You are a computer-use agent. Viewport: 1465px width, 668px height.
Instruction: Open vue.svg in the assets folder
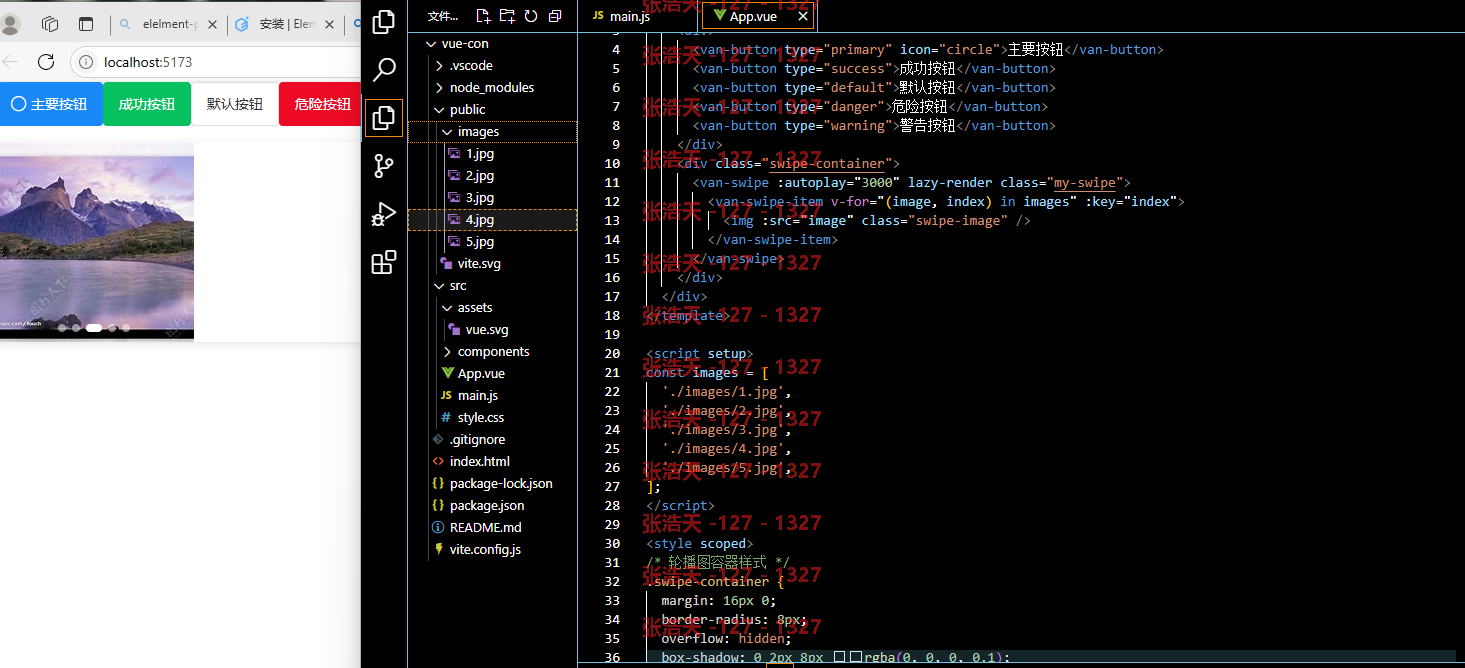(x=487, y=330)
